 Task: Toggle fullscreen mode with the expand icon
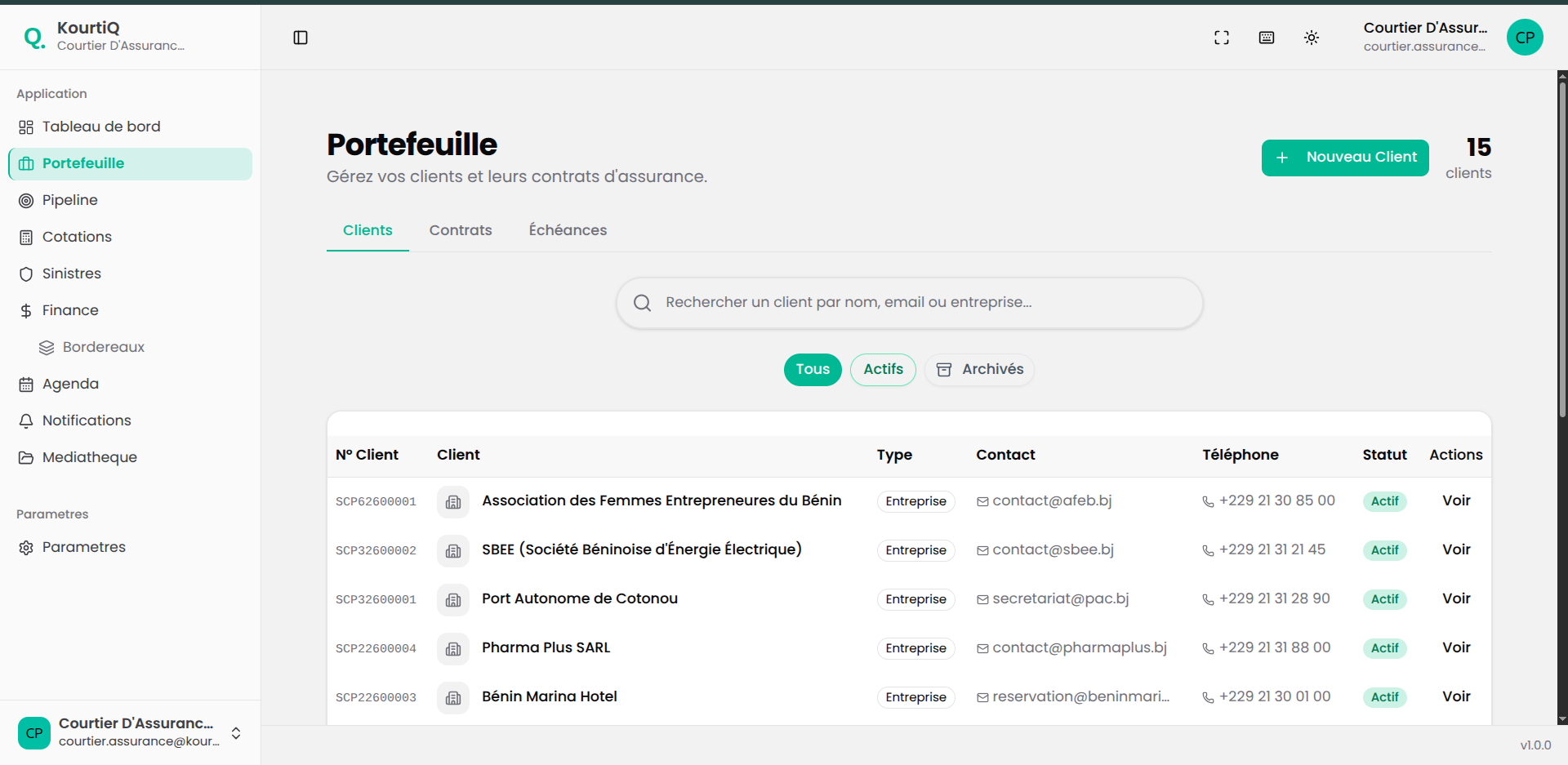[x=1221, y=38]
